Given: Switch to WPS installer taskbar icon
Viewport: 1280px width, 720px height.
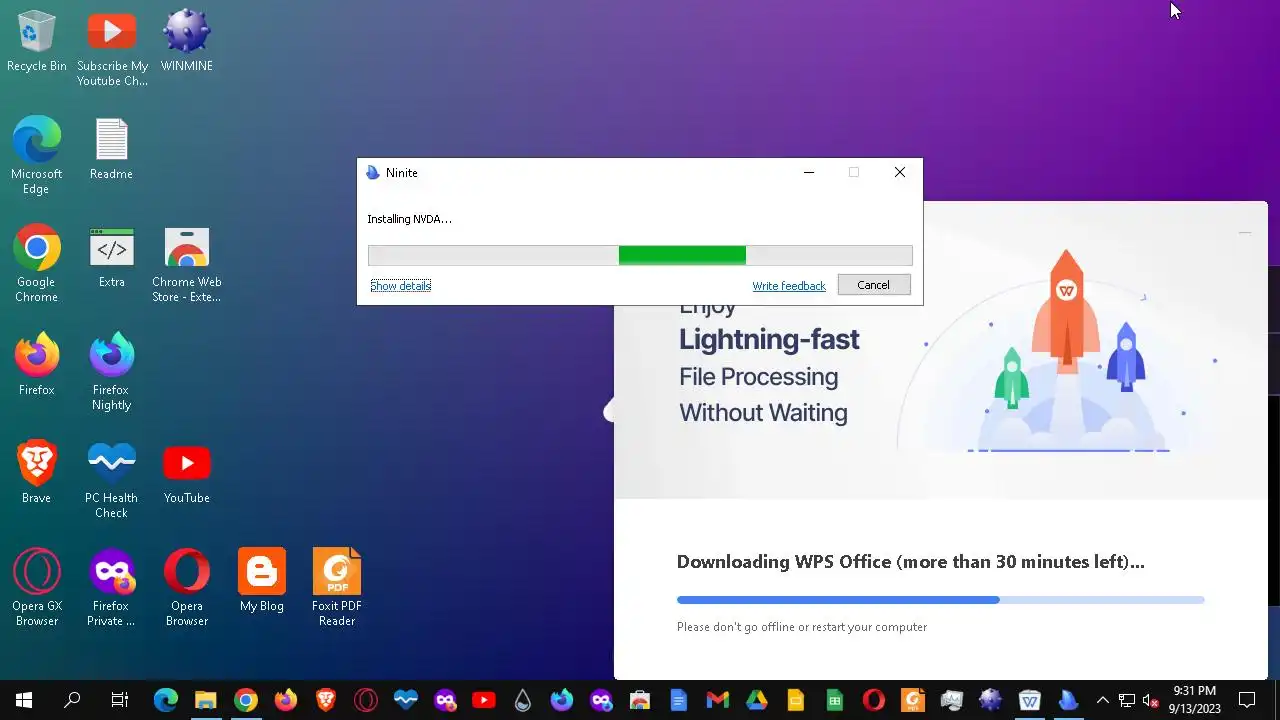Looking at the screenshot, I should (1030, 700).
